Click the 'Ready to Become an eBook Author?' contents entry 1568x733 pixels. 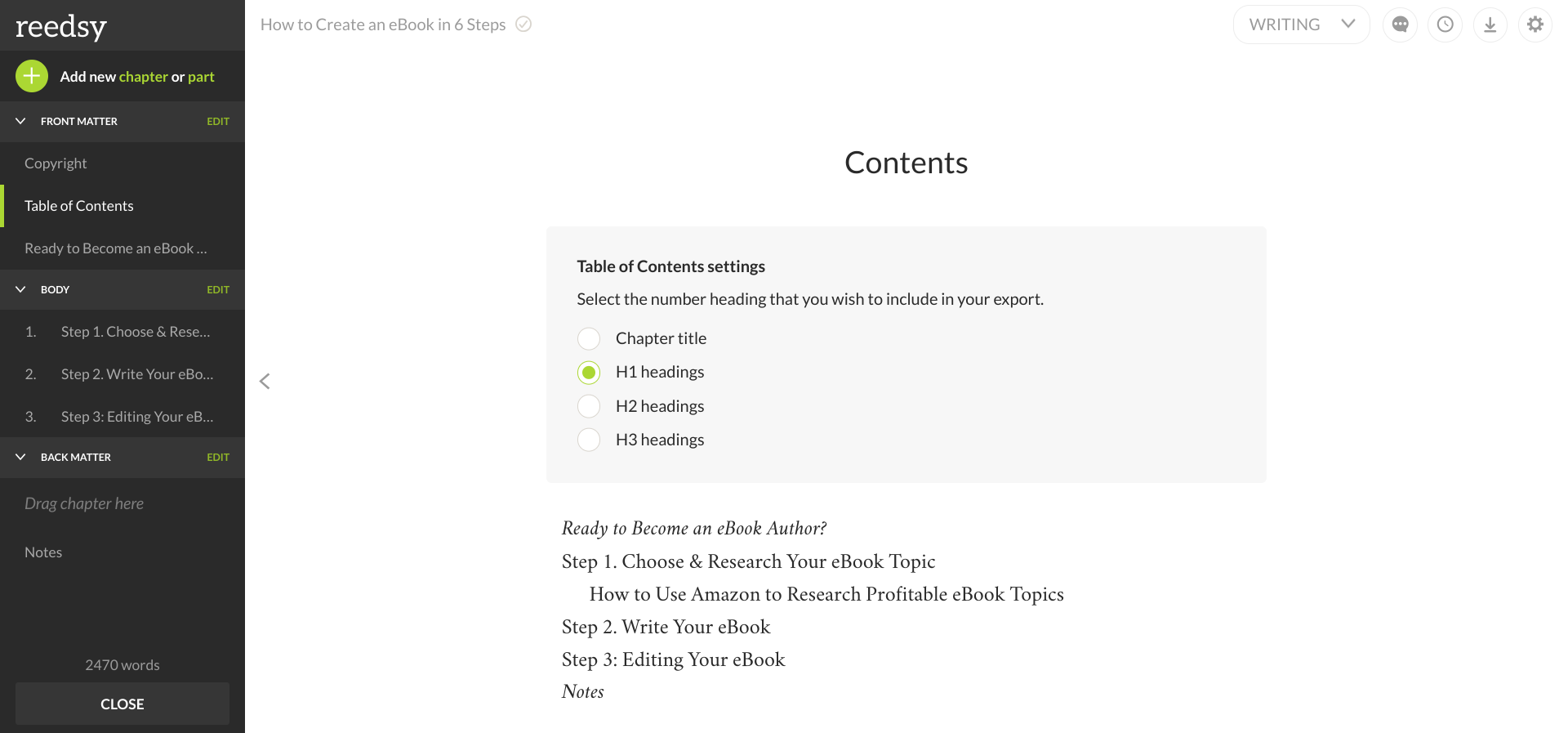tap(694, 529)
